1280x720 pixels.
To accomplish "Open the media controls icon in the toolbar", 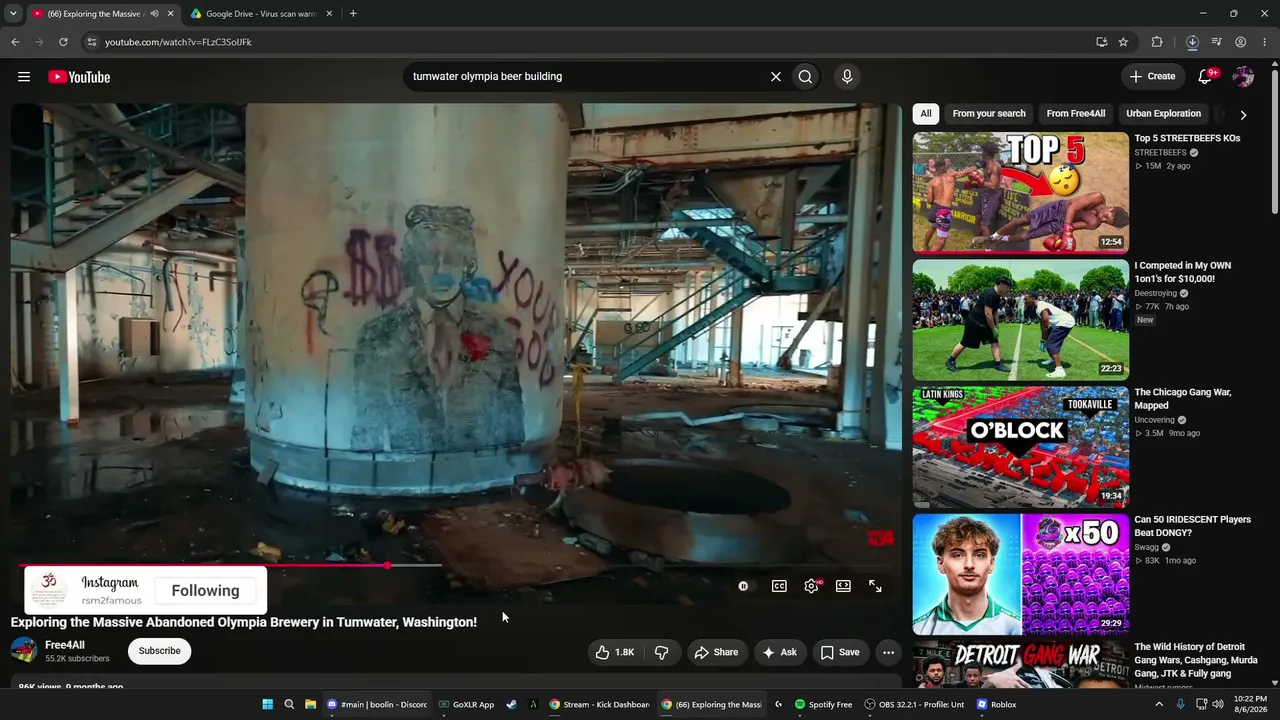I will coord(1216,42).
